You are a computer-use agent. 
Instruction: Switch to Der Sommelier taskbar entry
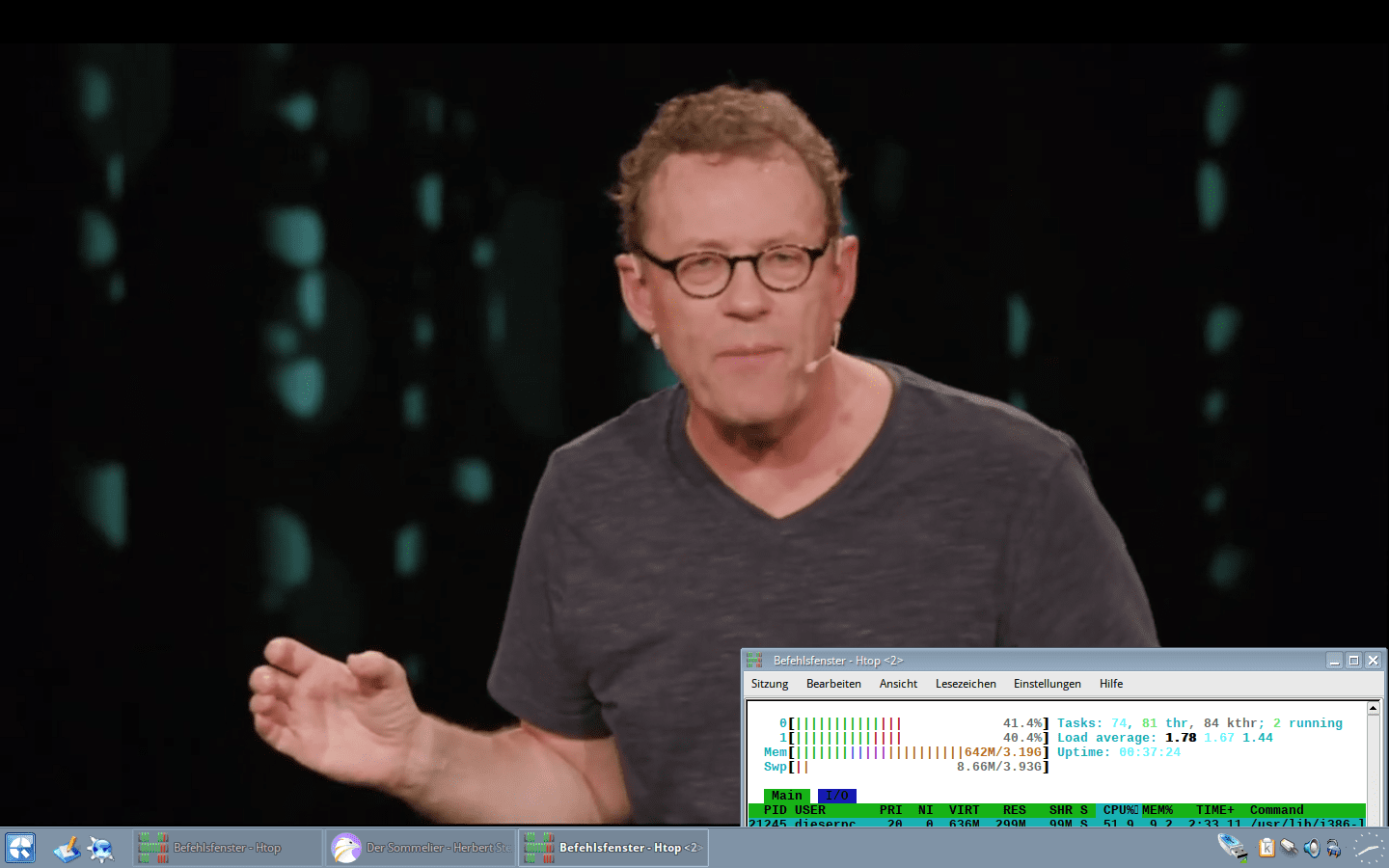(x=421, y=848)
